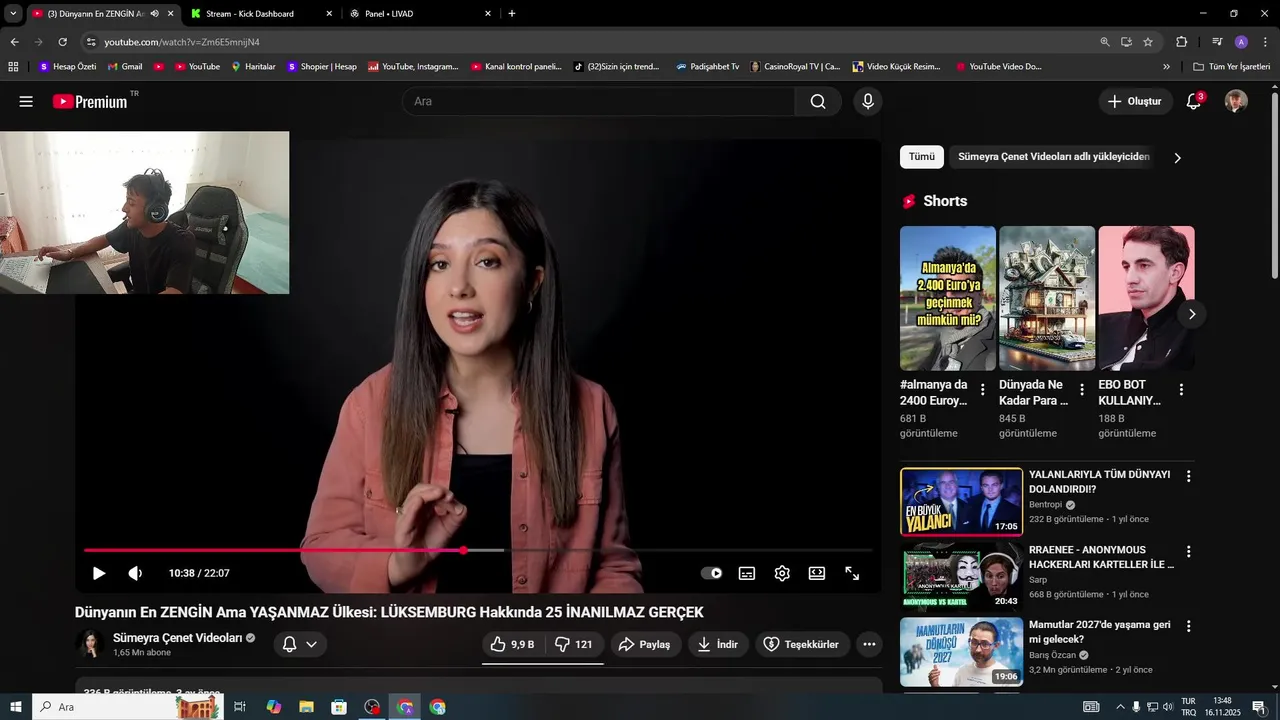Select Sümeyra Çenet Videoları adlı yükleyiciden chip

[1054, 157]
